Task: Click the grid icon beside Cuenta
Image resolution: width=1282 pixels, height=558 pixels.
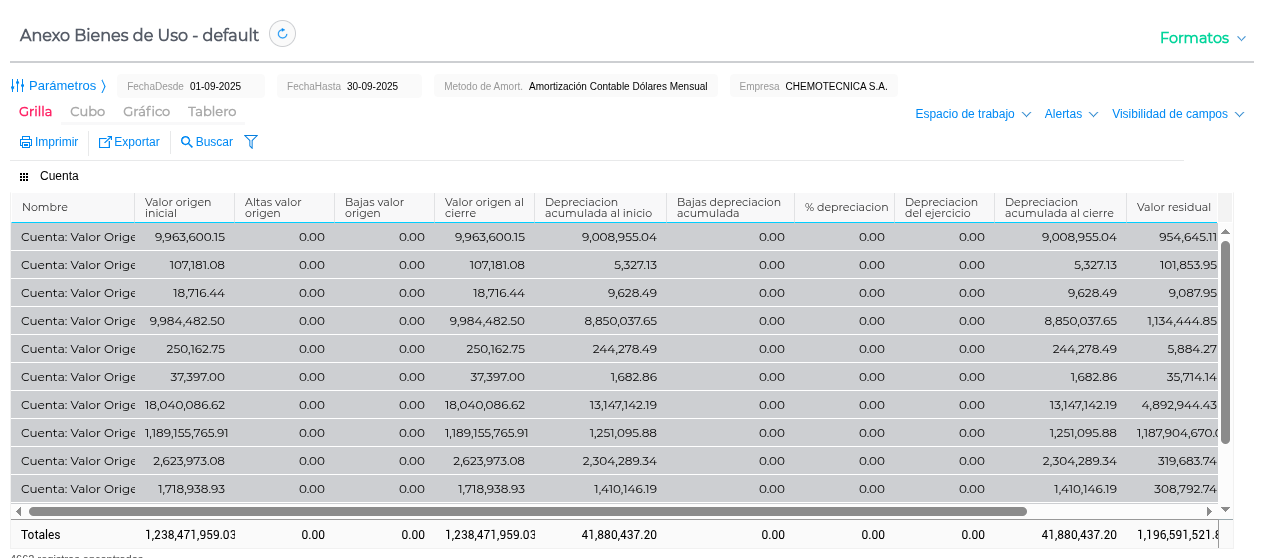Action: click(24, 176)
